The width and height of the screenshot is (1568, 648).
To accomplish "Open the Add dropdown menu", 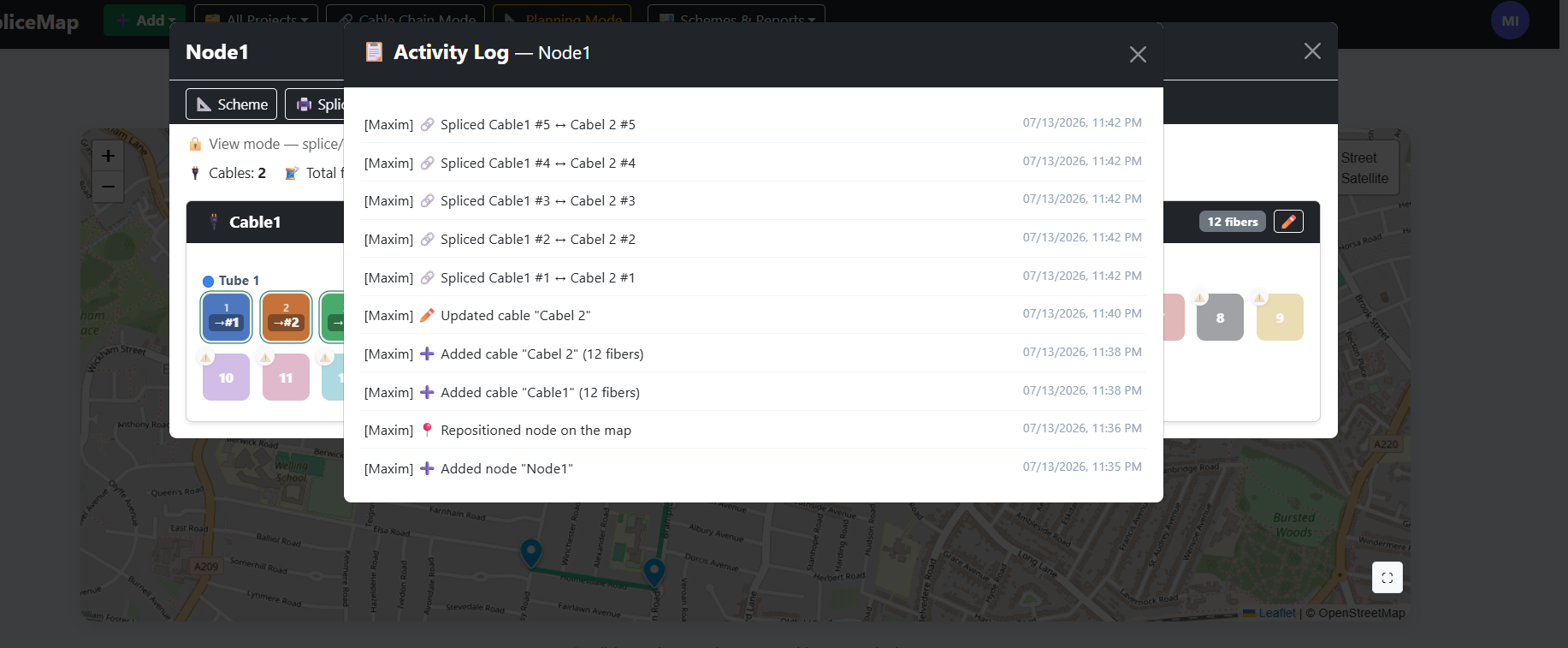I will (x=145, y=20).
